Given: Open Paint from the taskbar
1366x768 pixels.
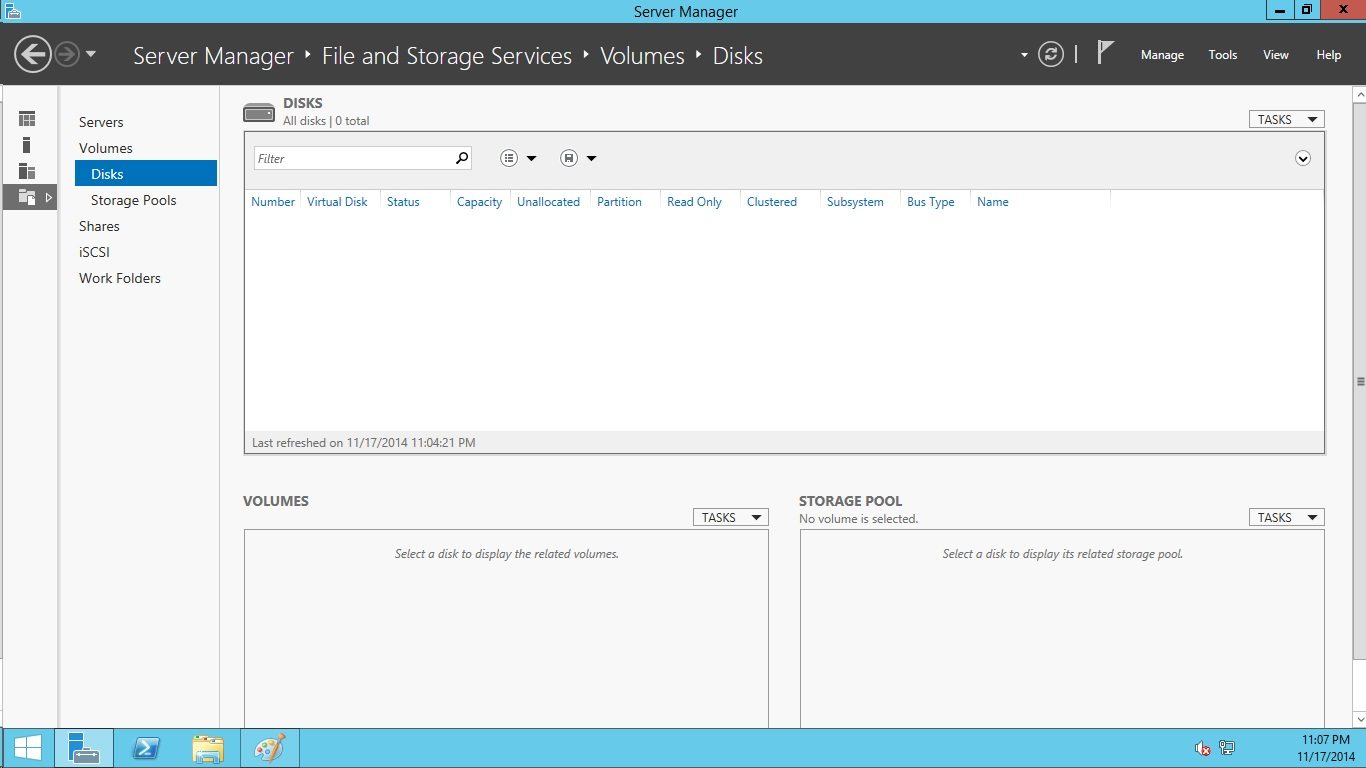Looking at the screenshot, I should (x=270, y=748).
